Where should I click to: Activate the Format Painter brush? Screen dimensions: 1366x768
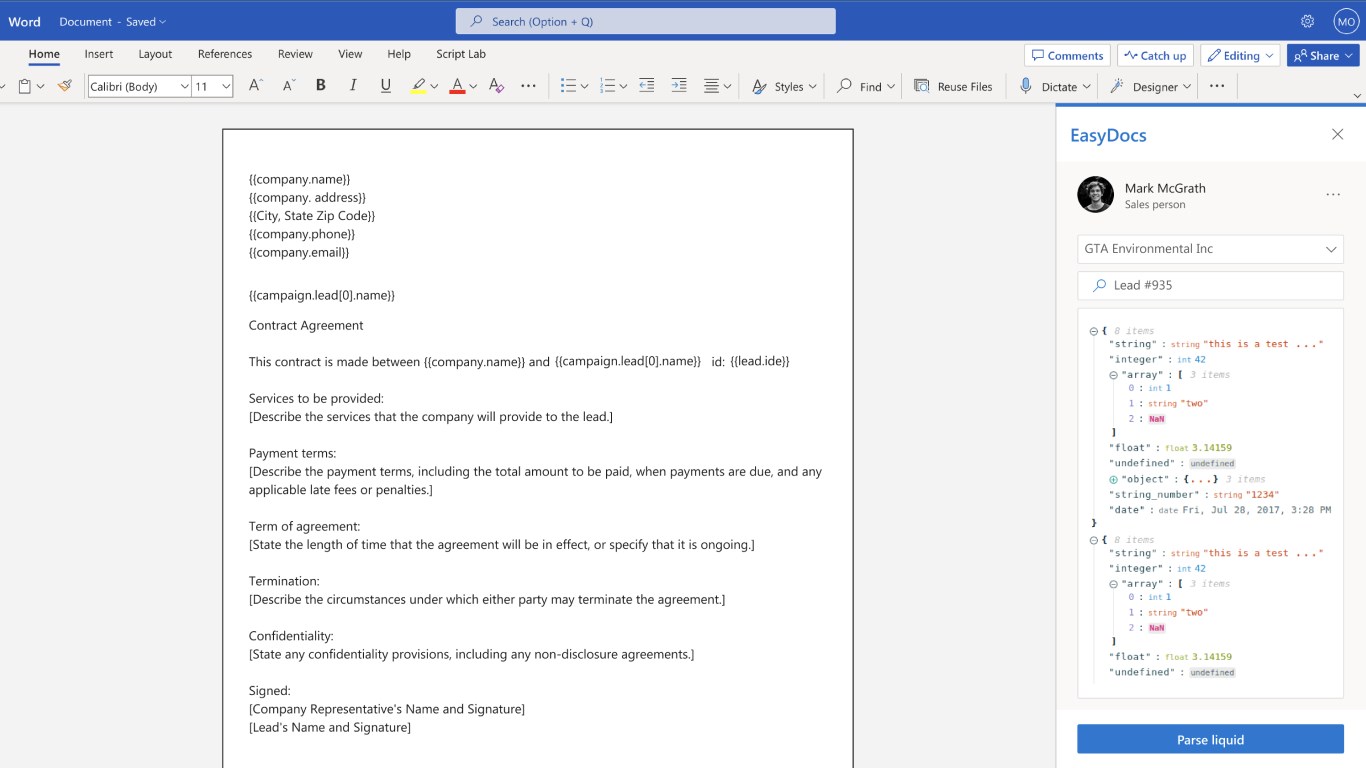[65, 86]
